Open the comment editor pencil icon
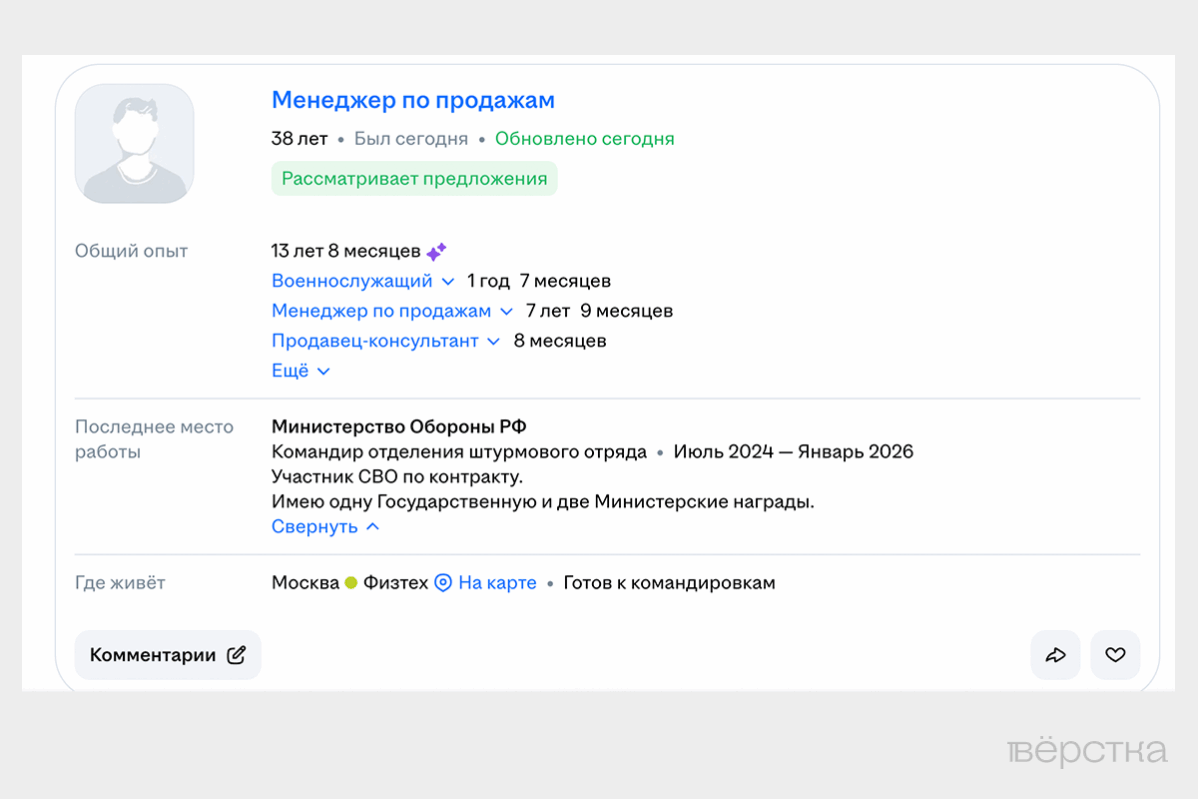This screenshot has height=799, width=1198. point(237,655)
